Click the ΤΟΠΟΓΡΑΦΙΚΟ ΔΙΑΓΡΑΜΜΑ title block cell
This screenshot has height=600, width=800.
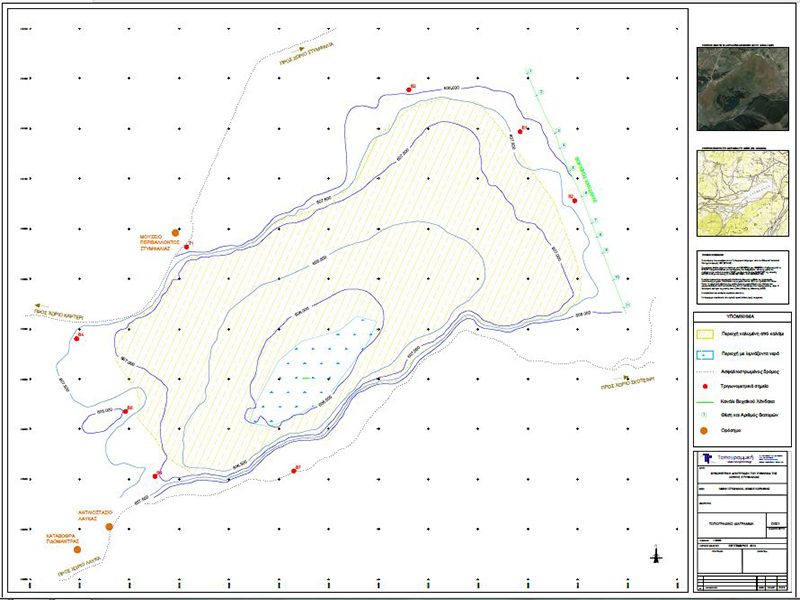731,524
